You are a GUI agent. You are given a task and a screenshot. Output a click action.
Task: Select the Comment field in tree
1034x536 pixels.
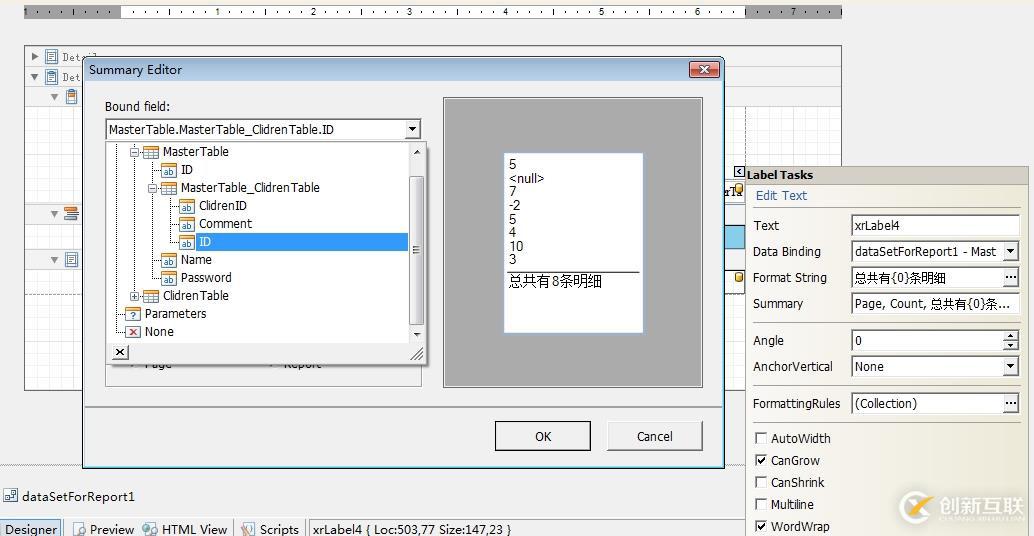click(226, 224)
